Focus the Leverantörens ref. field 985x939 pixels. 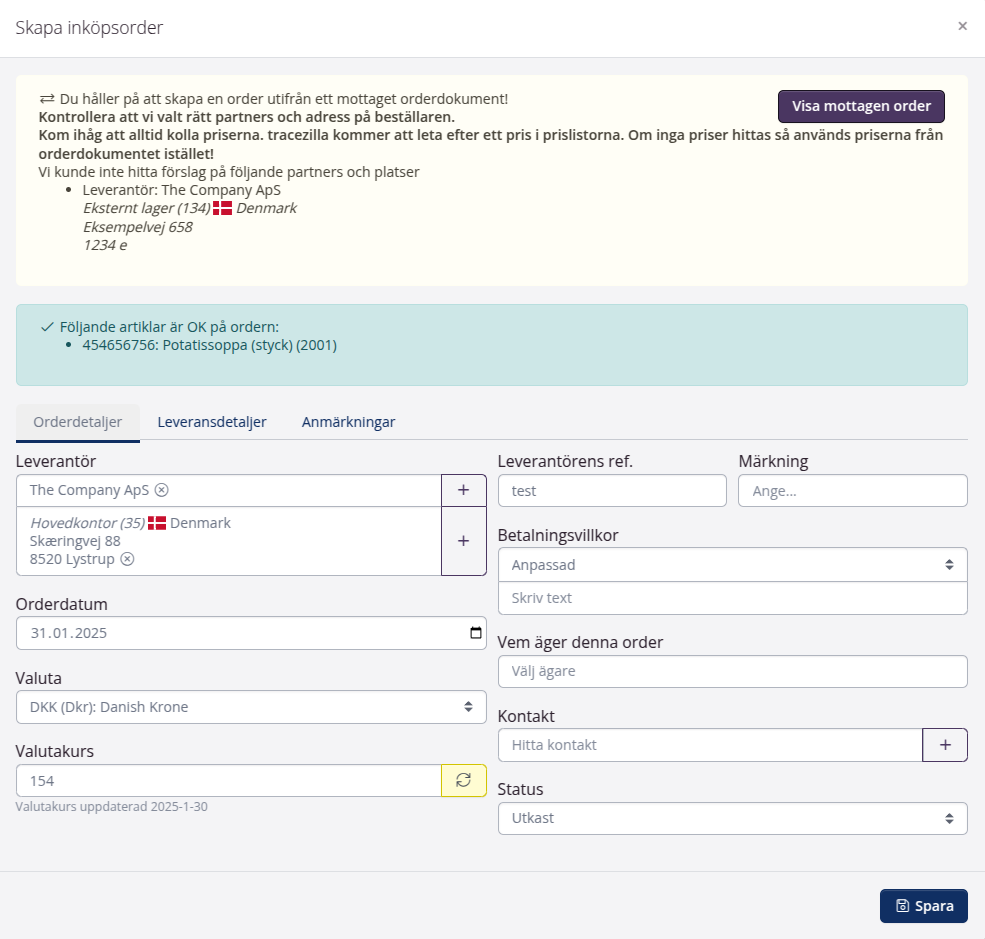pyautogui.click(x=611, y=491)
